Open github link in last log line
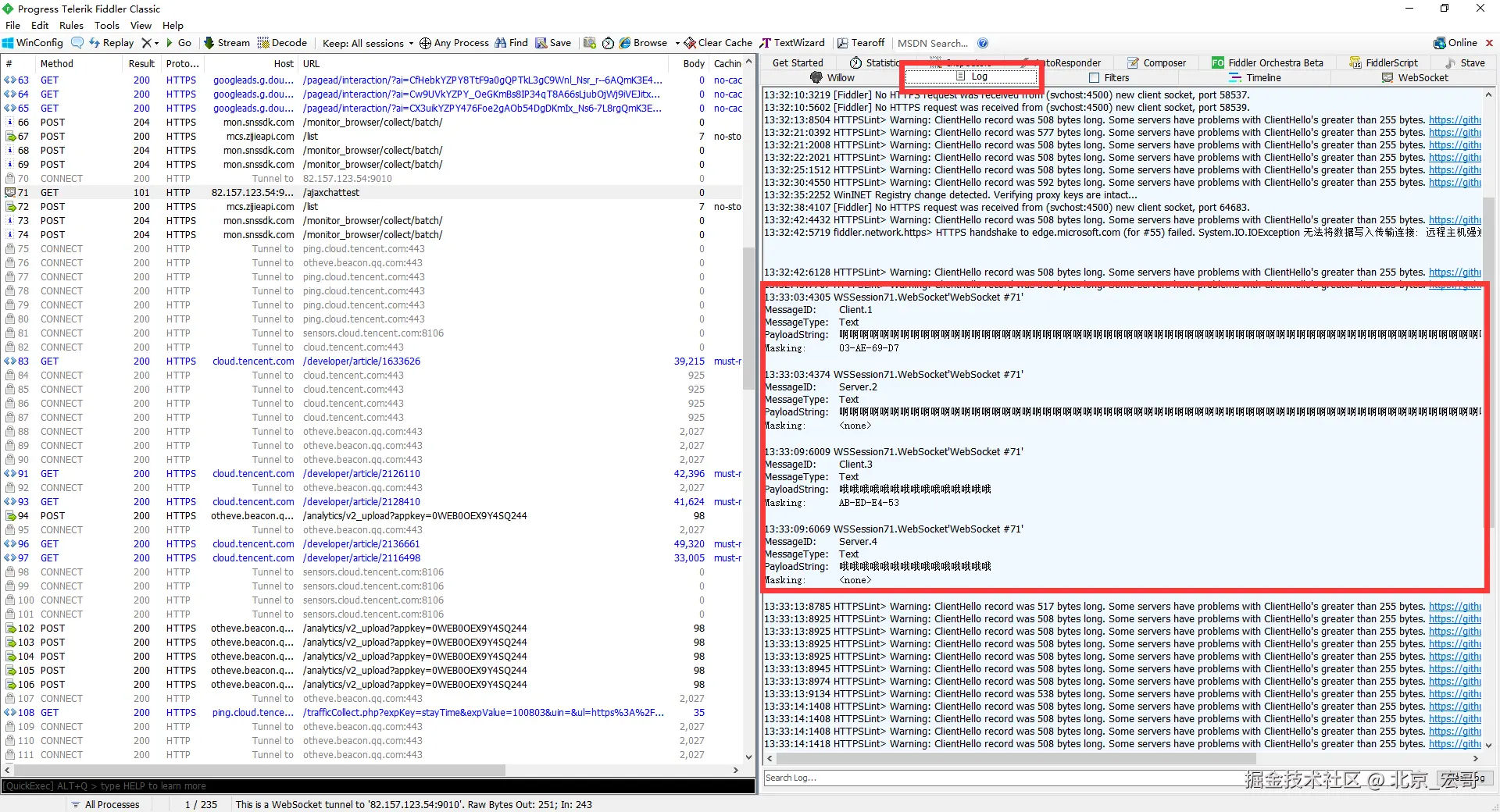The height and width of the screenshot is (812, 1500). tap(1455, 743)
